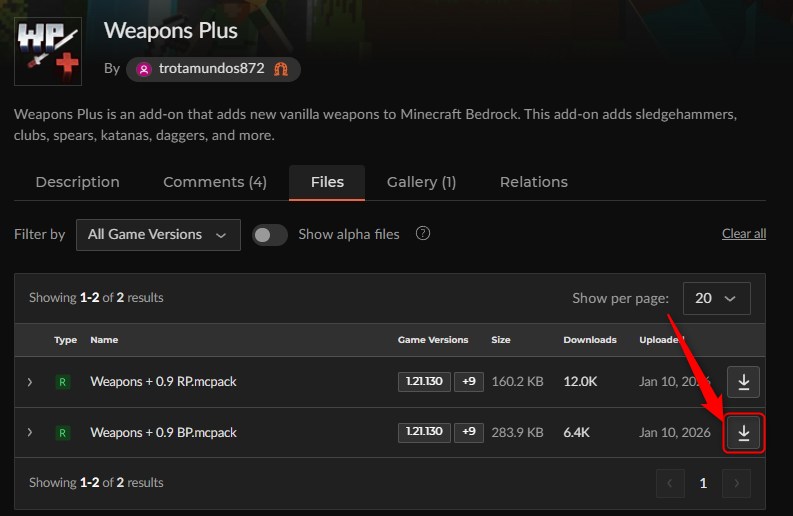Screen dimensions: 793x516
Task: Click the Weapons Plus project logo
Action: (48, 51)
